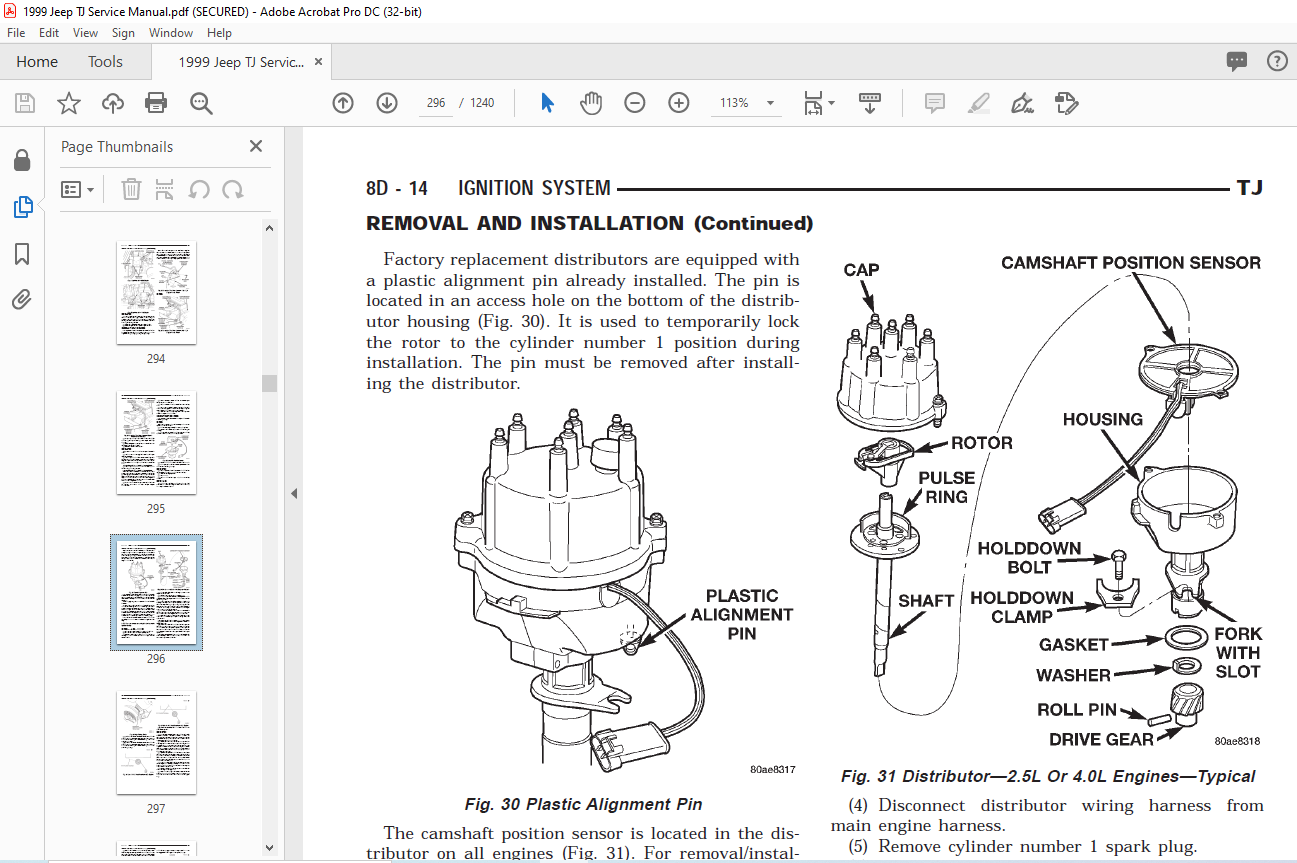The height and width of the screenshot is (863, 1297).
Task: Click the thumbnails scroll up arrow
Action: click(x=269, y=227)
